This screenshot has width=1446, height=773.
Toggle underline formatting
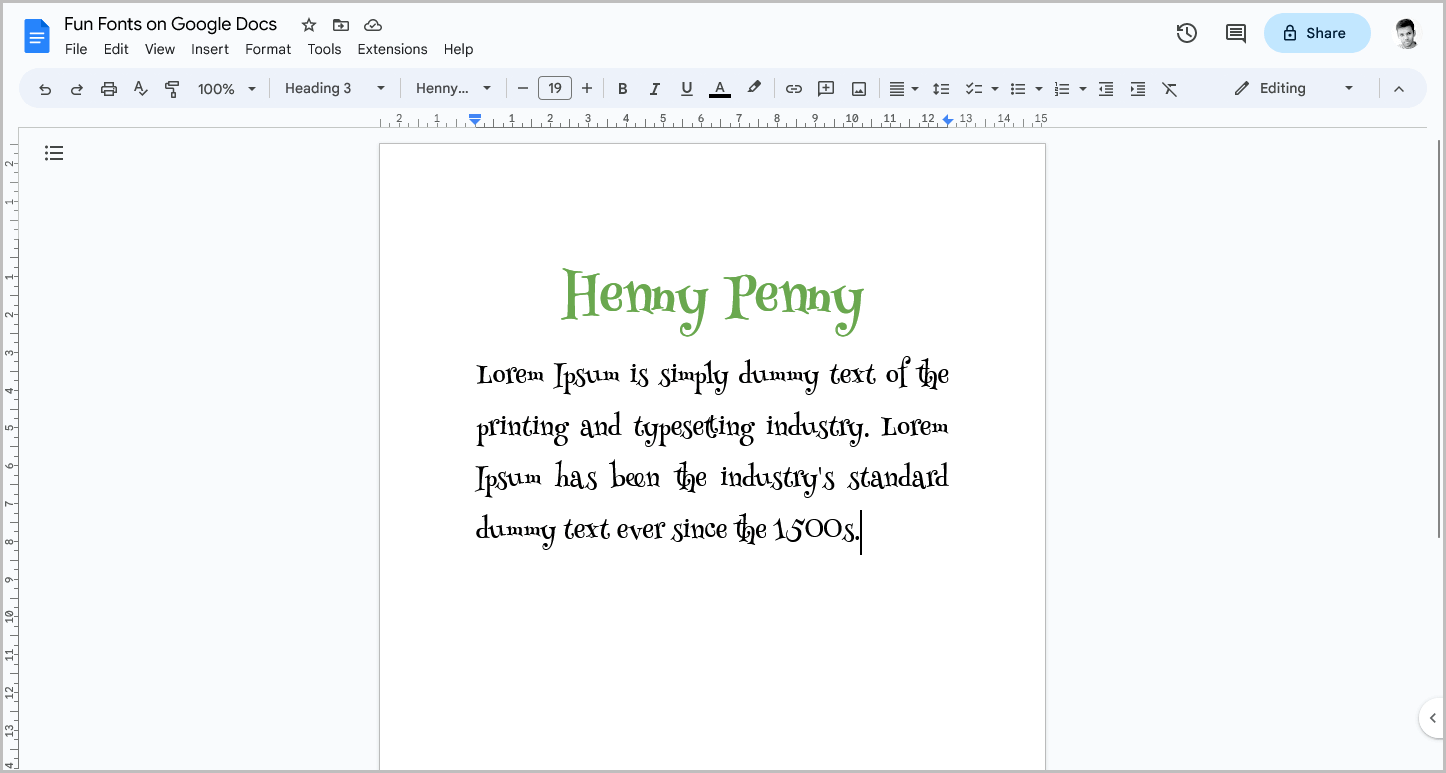(687, 88)
